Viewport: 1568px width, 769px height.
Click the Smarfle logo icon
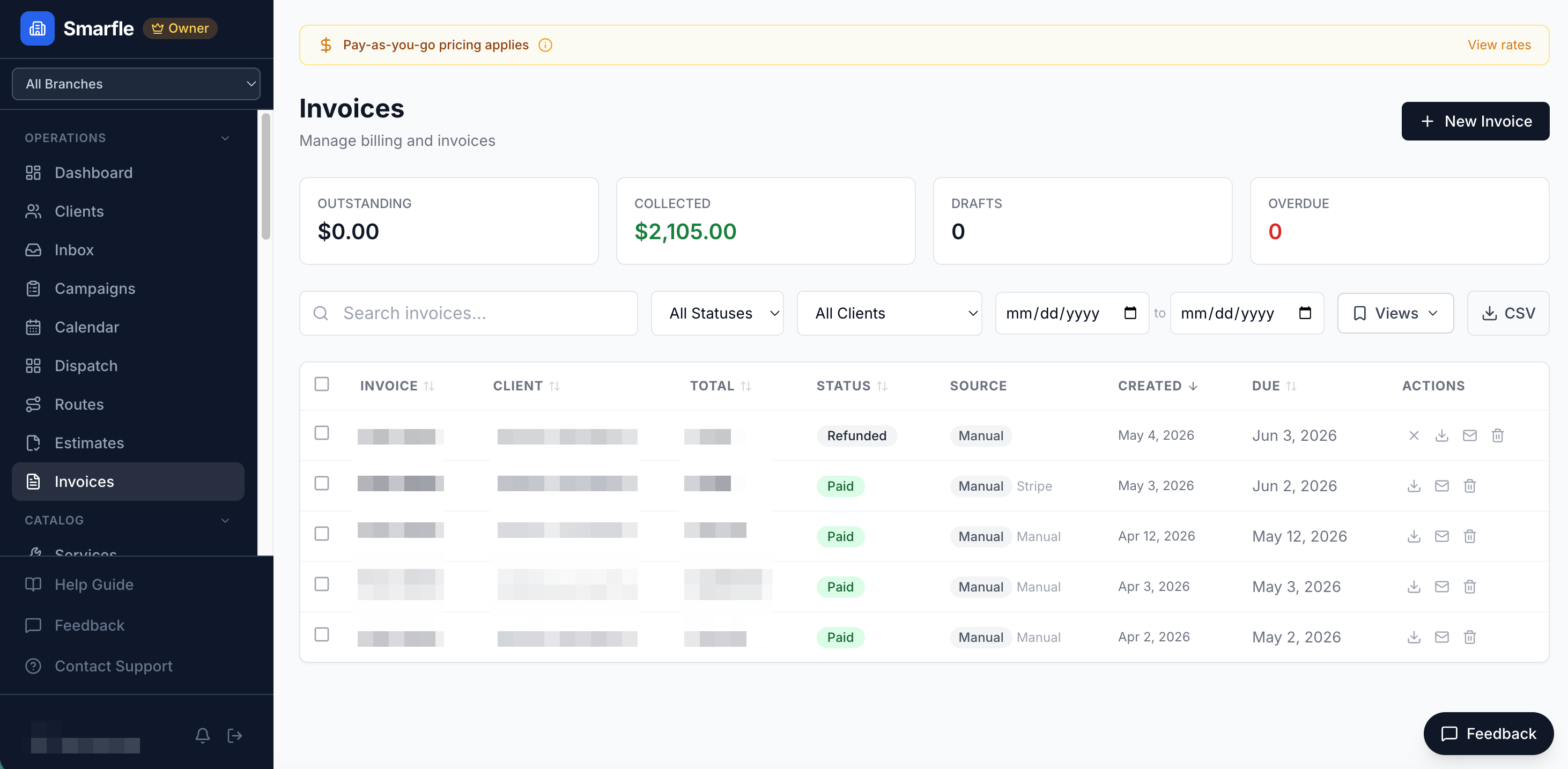click(37, 28)
